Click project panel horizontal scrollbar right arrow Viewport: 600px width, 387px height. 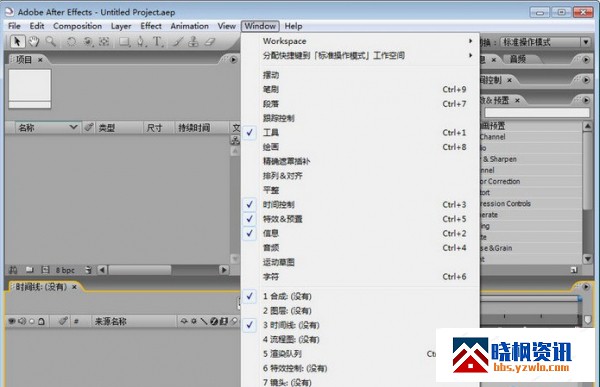224,270
